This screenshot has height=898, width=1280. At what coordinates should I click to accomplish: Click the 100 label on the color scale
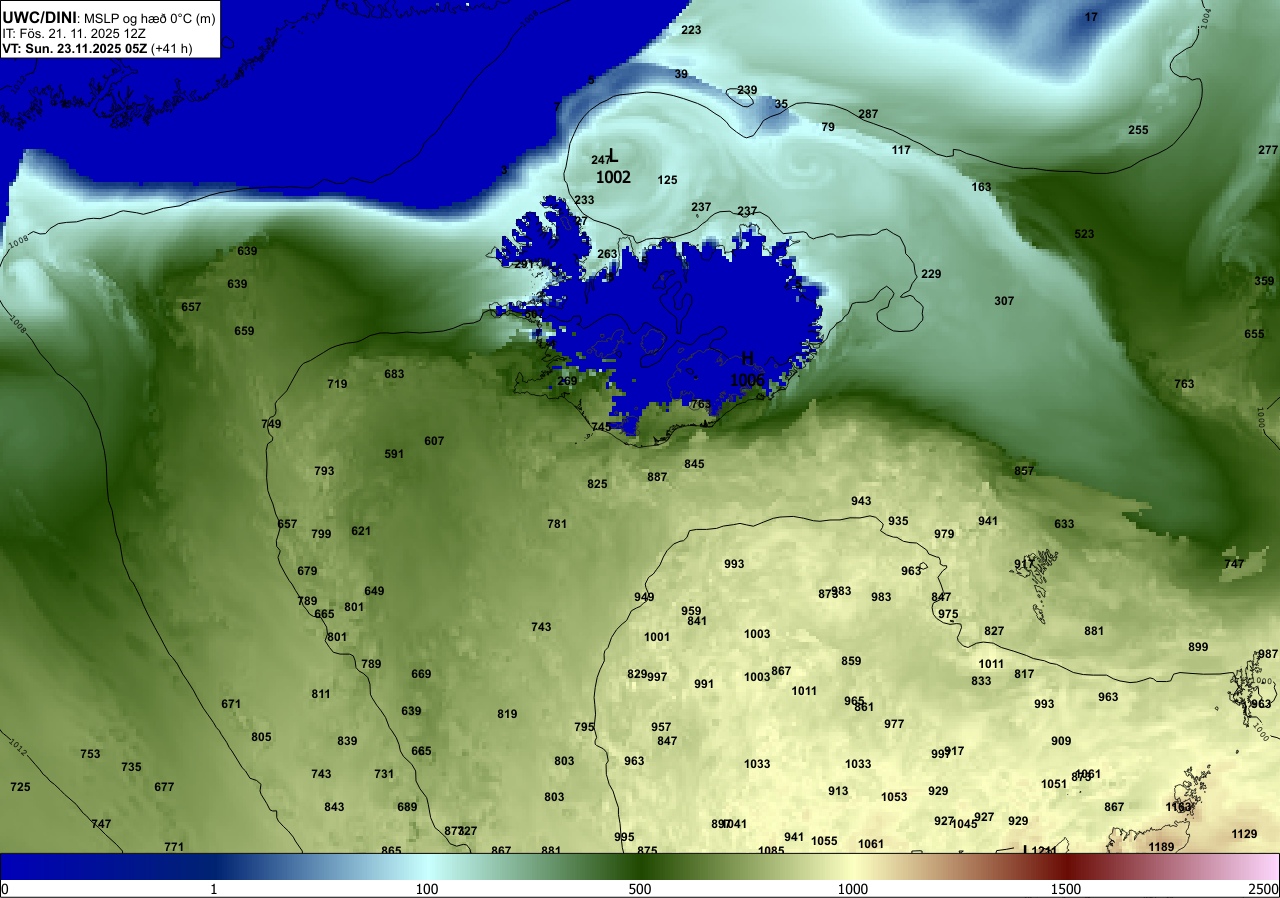pos(427,888)
